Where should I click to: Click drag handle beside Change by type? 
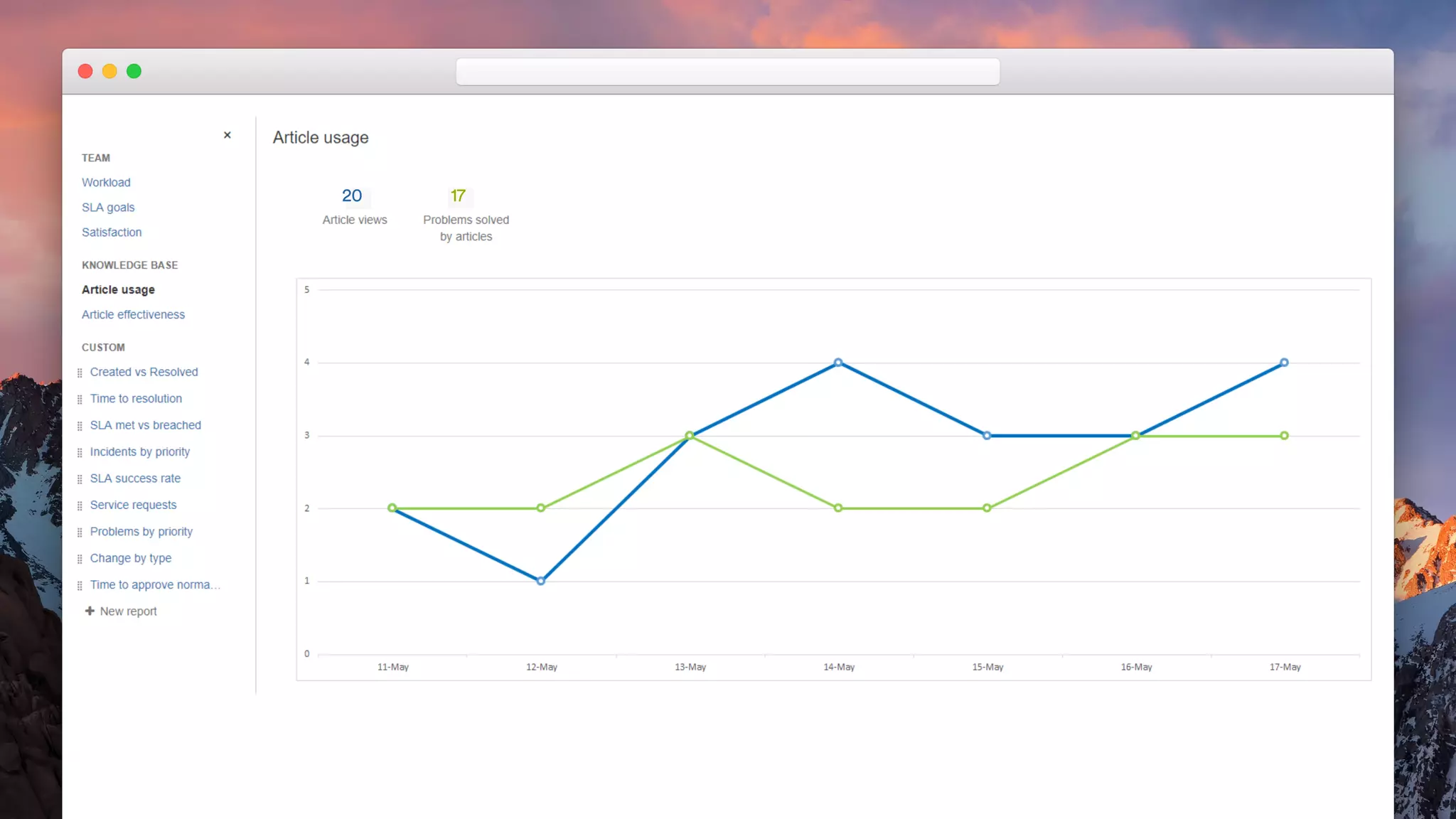(80, 559)
